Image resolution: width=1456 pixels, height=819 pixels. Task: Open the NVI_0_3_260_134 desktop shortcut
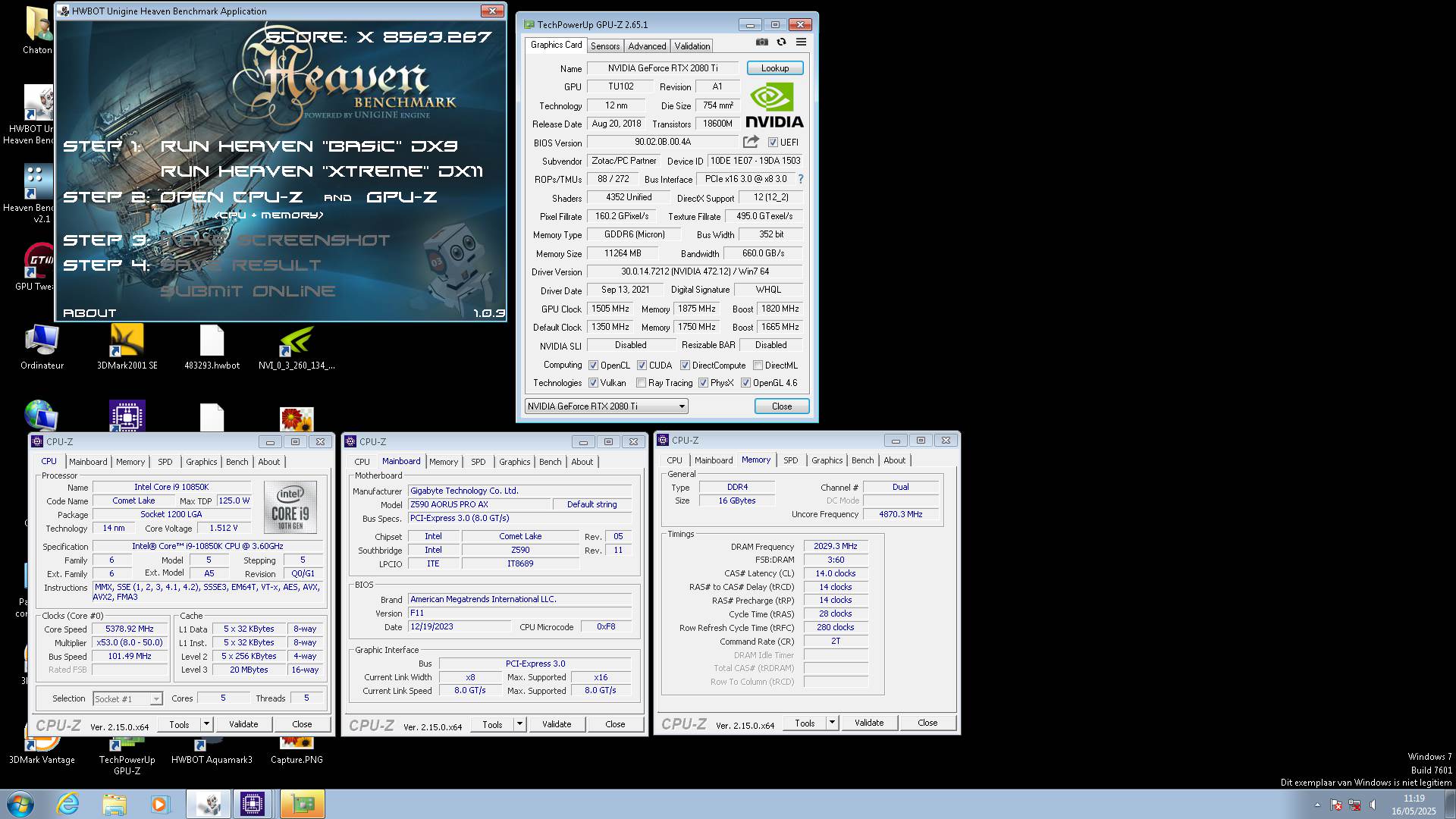tap(297, 347)
